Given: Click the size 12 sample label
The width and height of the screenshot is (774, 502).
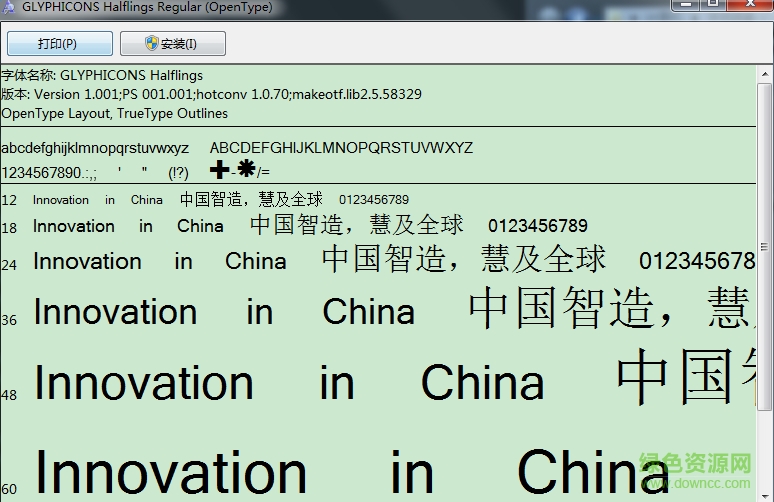Looking at the screenshot, I should point(9,200).
